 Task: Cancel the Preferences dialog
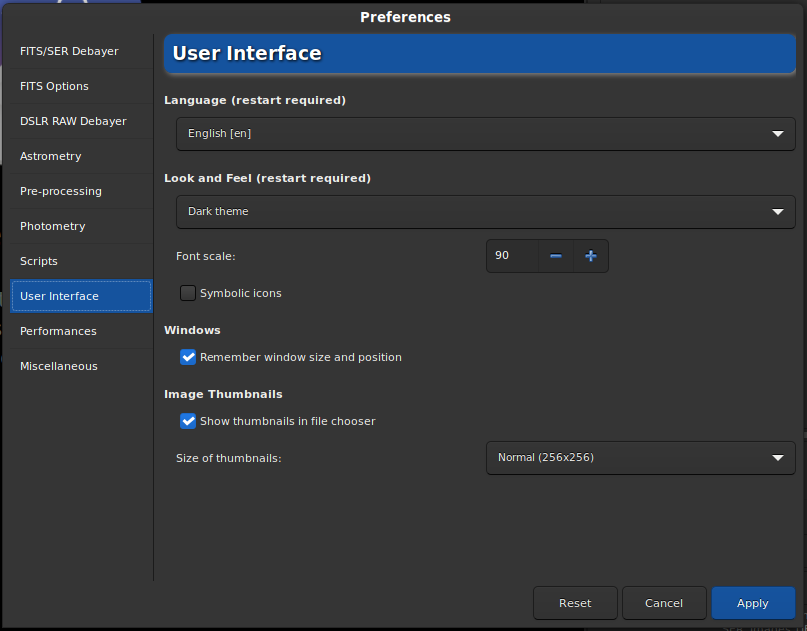tap(664, 603)
